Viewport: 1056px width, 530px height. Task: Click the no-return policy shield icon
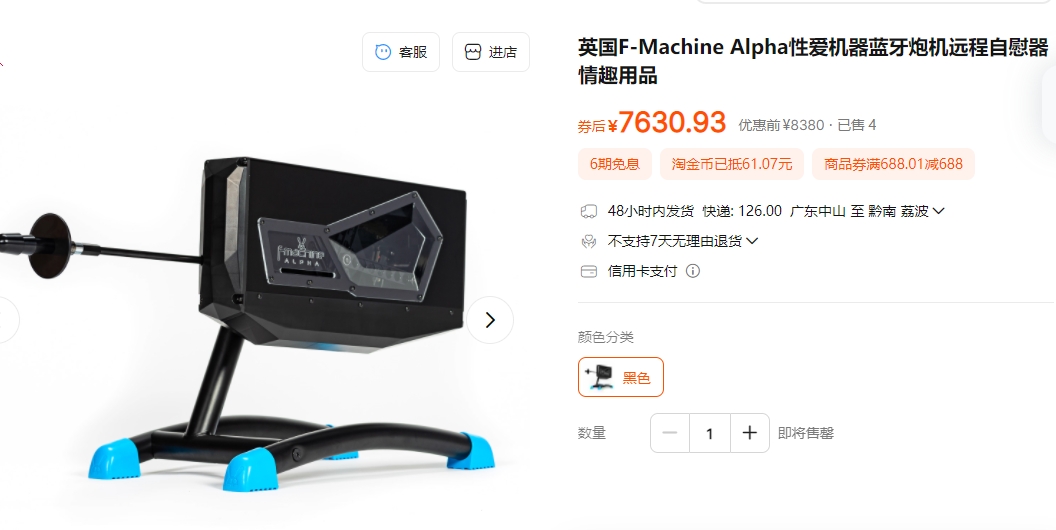tap(589, 241)
